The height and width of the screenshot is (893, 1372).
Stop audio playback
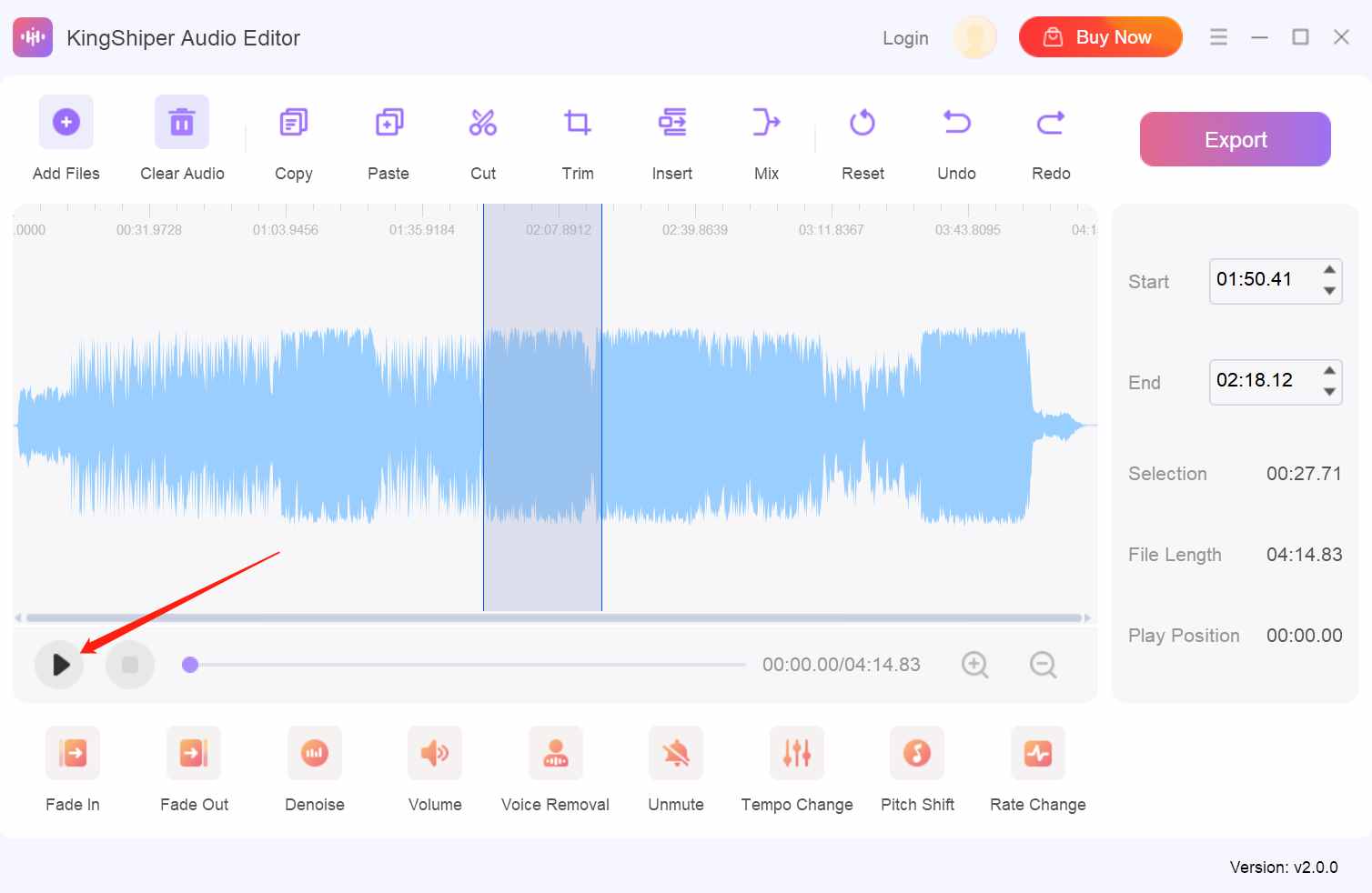(x=130, y=665)
